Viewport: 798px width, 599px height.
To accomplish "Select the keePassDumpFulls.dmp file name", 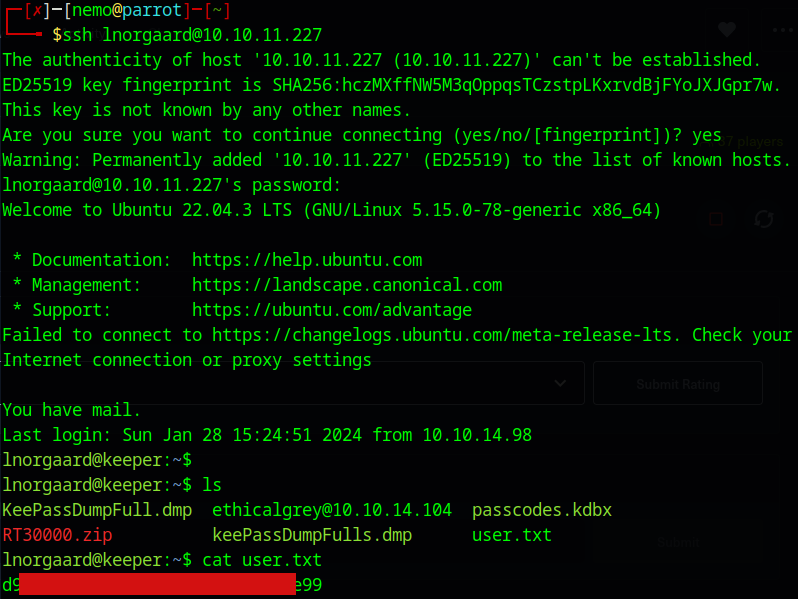I will [312, 535].
